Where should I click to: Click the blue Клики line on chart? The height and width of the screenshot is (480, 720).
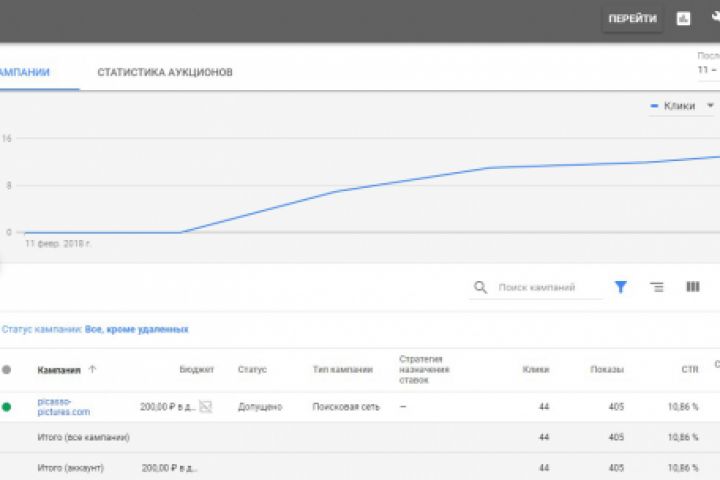420,179
